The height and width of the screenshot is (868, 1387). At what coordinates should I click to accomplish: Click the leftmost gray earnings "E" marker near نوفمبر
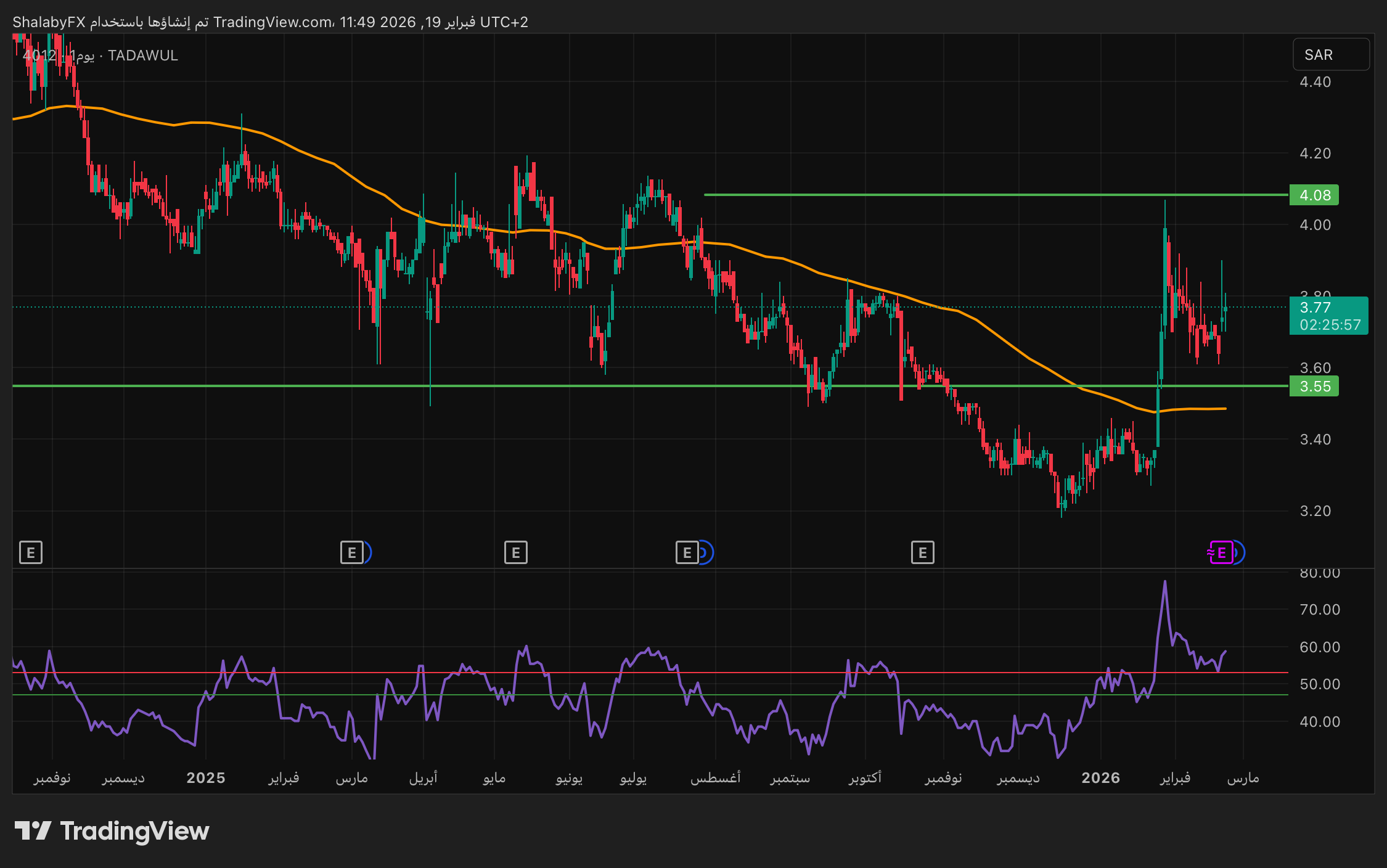click(x=30, y=552)
